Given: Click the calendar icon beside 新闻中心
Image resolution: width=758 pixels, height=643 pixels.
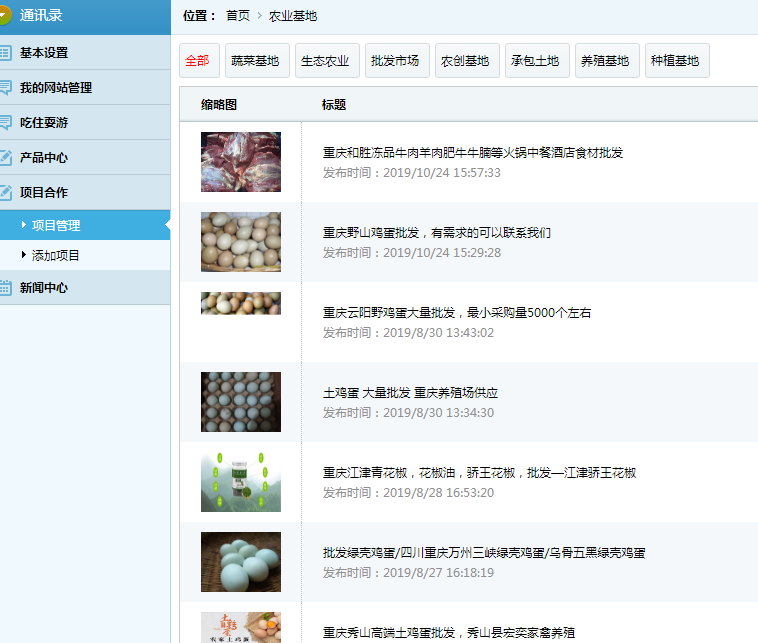Looking at the screenshot, I should (x=5, y=288).
